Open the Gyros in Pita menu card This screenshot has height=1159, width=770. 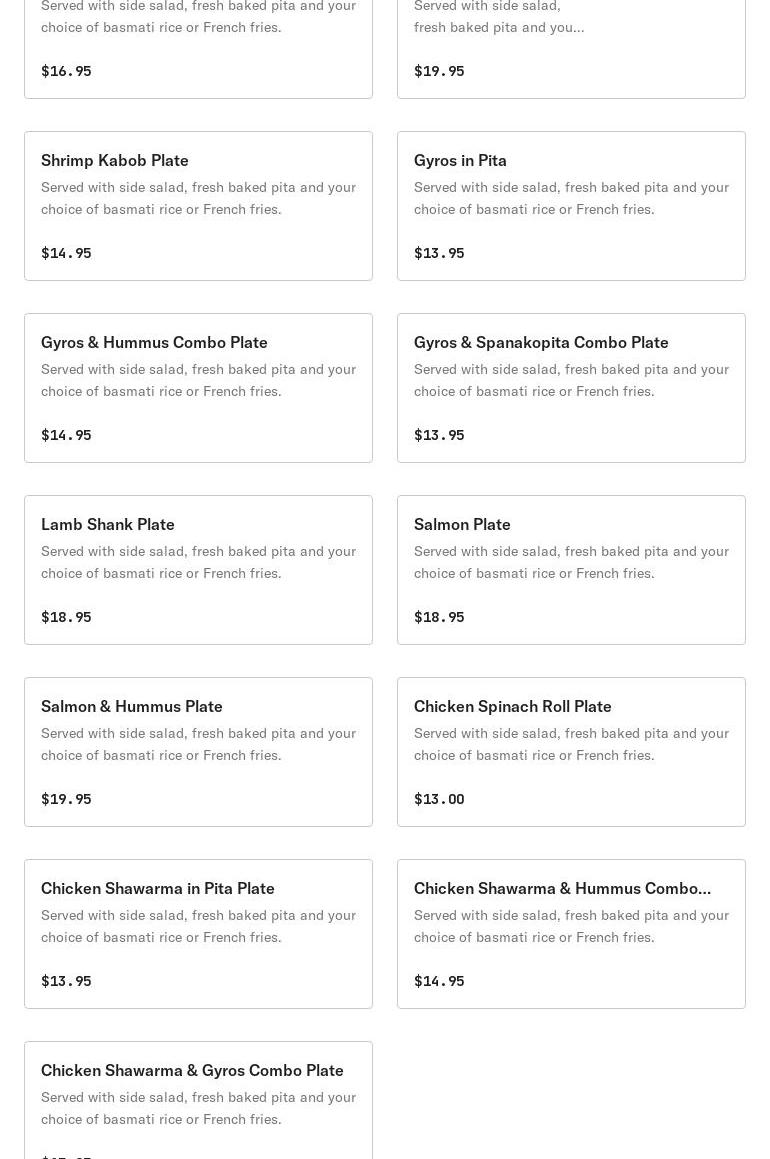point(571,206)
